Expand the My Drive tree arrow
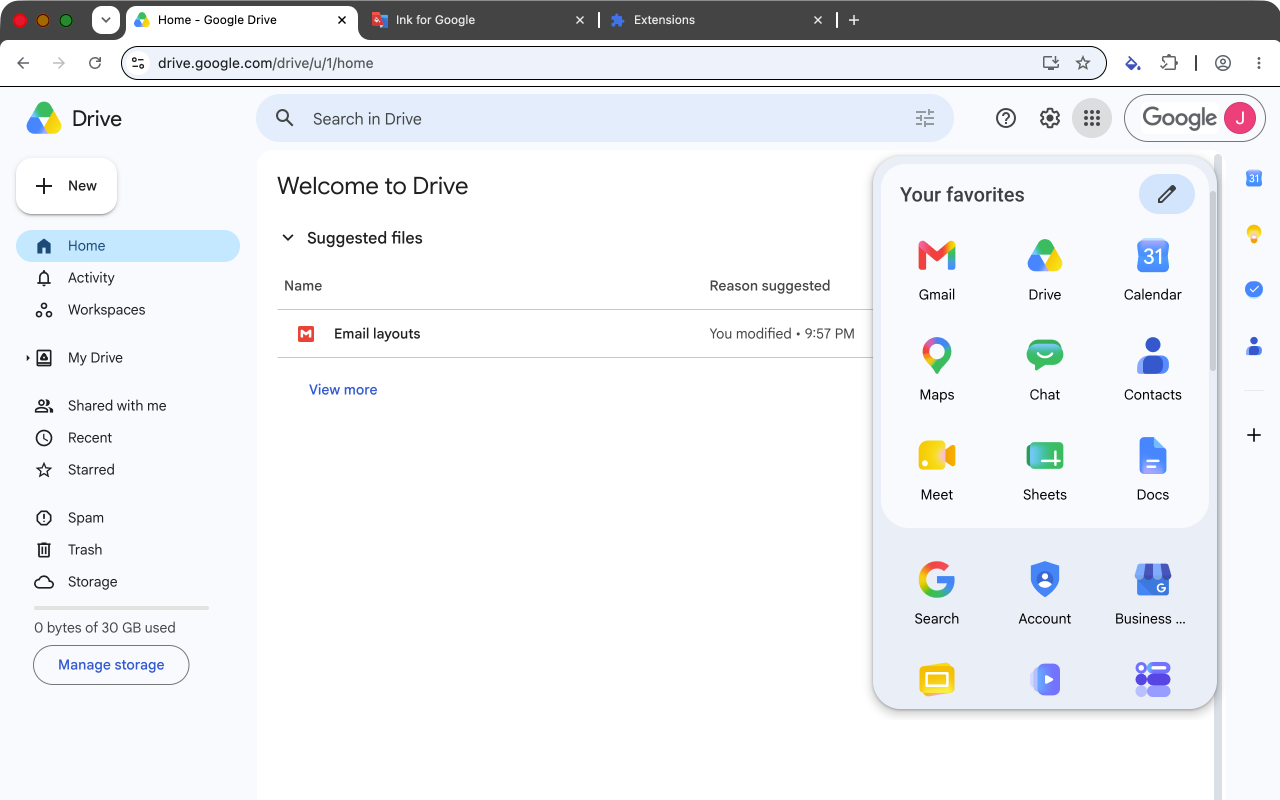 [x=28, y=358]
